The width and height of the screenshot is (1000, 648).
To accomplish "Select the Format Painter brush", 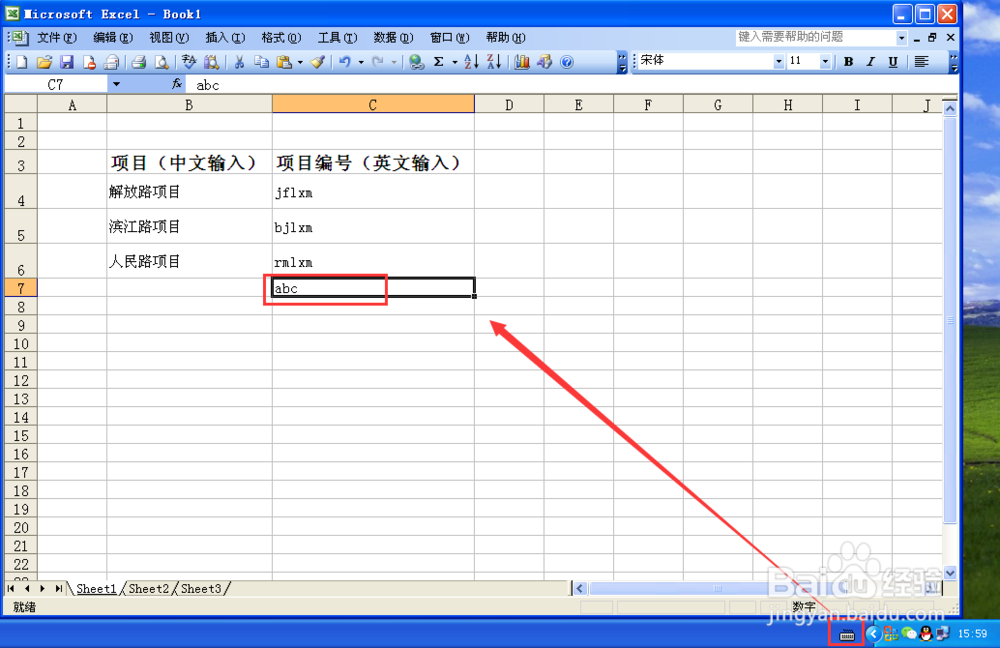I will (x=317, y=62).
